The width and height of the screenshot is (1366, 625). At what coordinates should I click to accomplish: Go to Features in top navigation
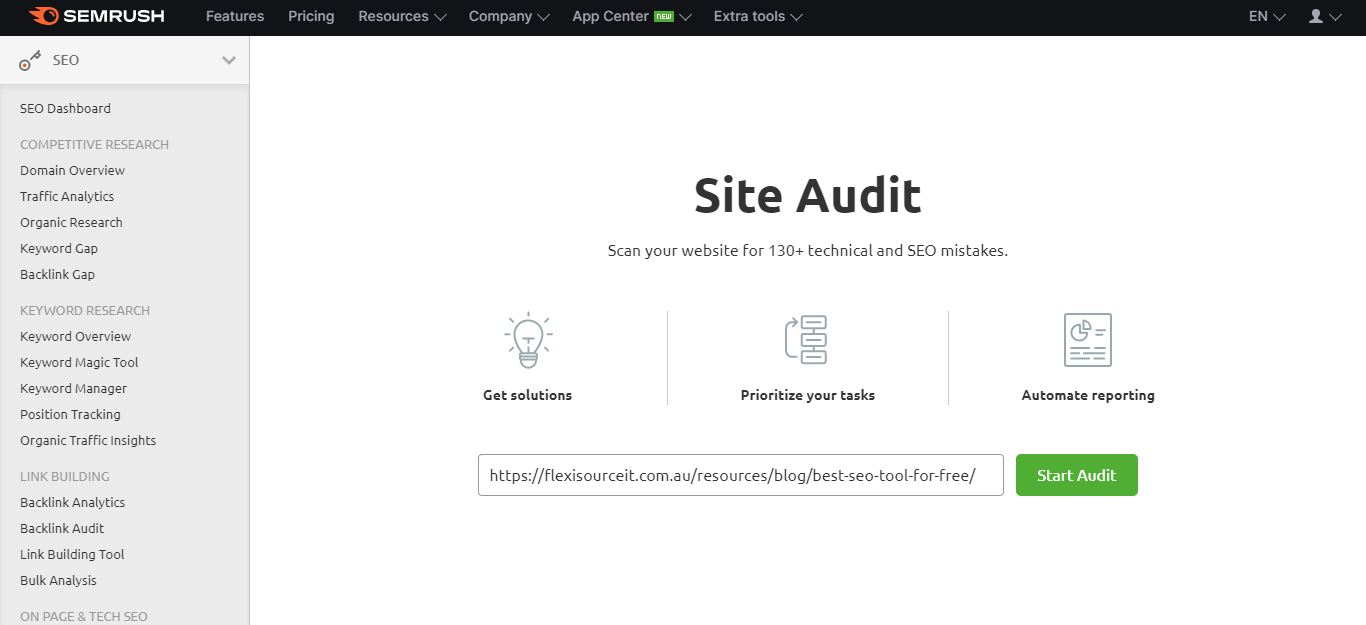point(235,16)
